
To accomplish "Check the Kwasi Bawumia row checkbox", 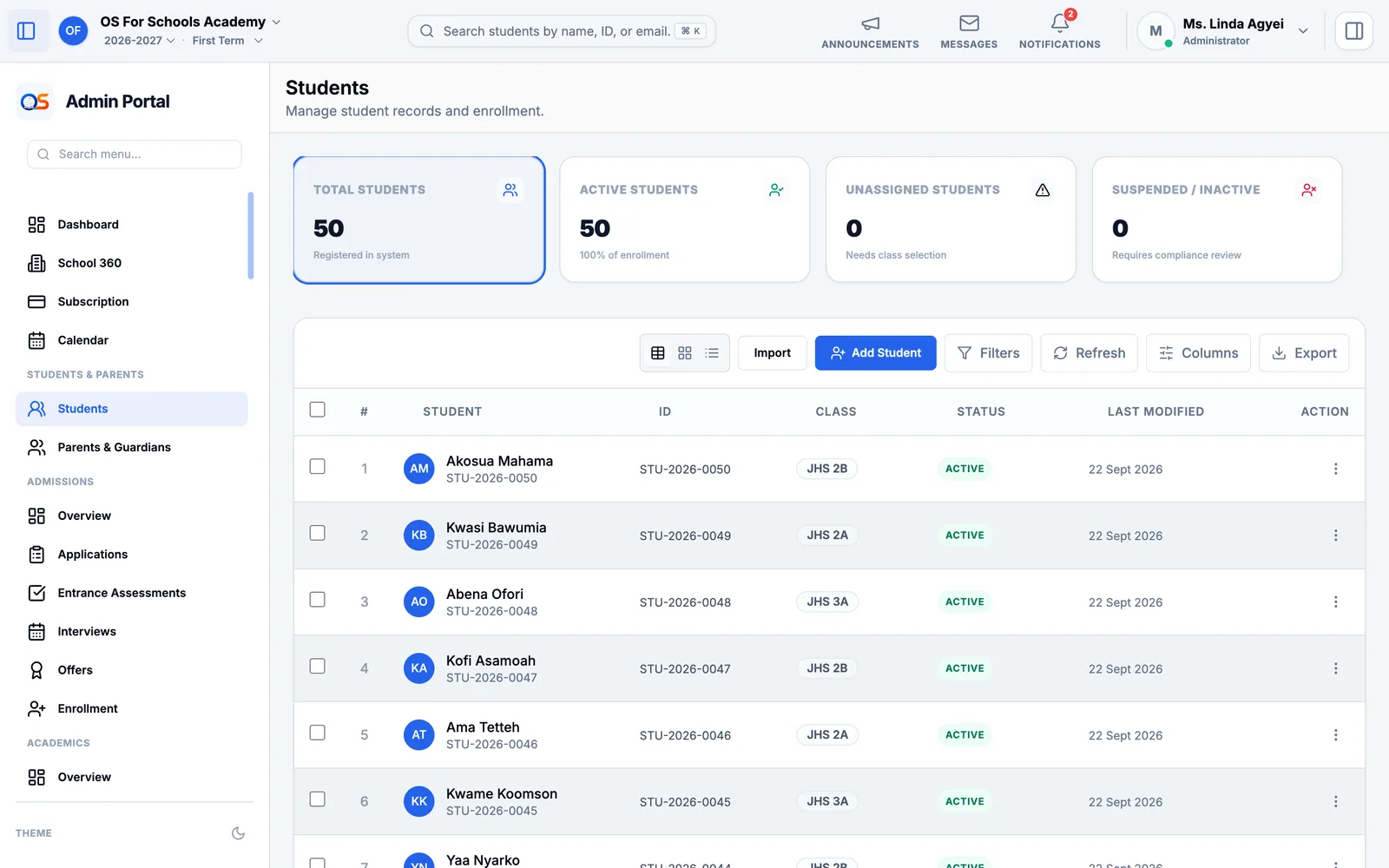I will coord(318,533).
